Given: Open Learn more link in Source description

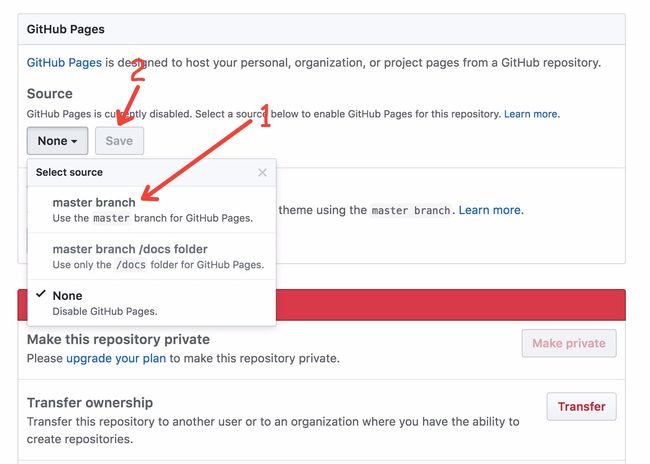Looking at the screenshot, I should [x=531, y=114].
